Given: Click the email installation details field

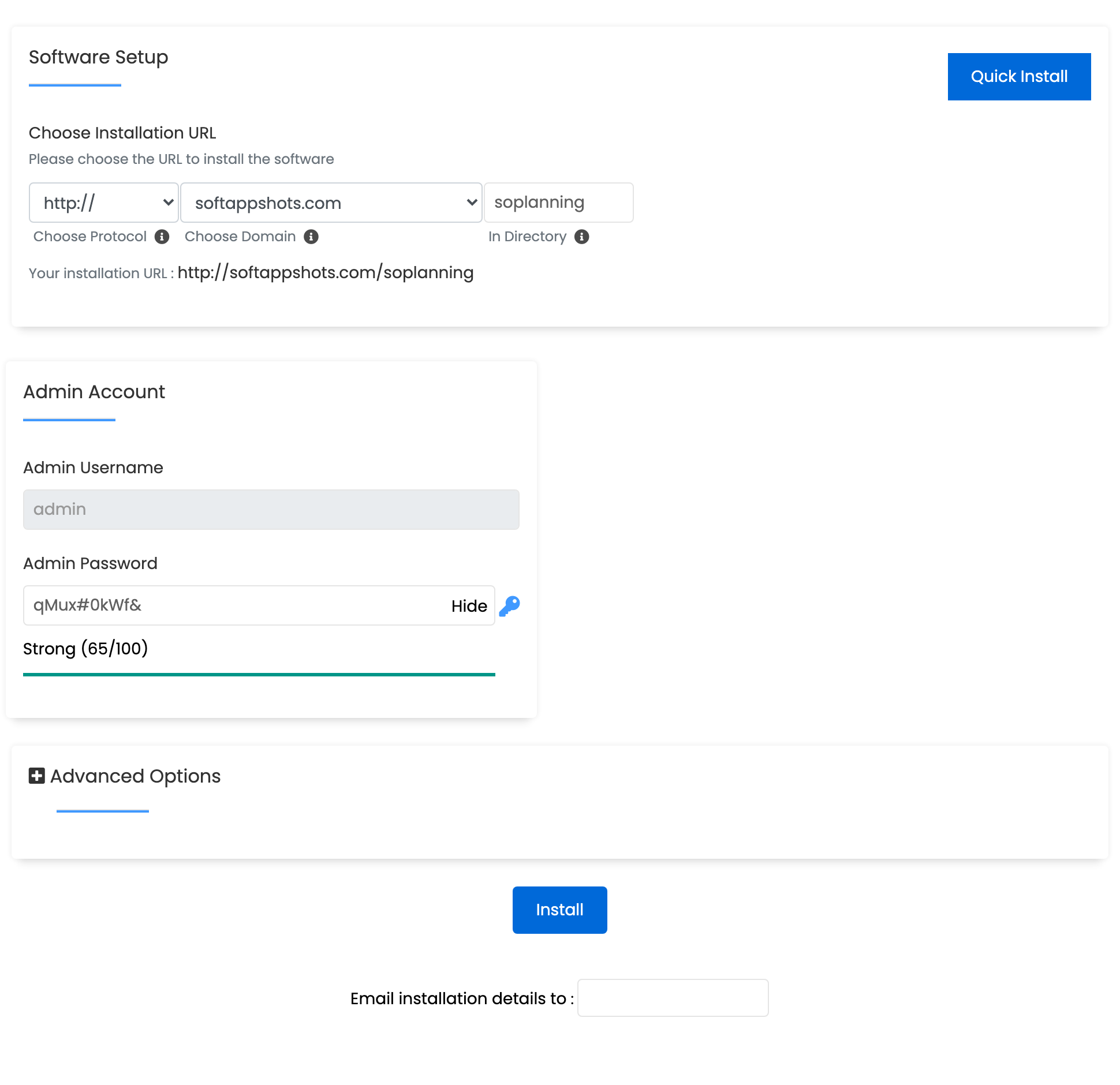Looking at the screenshot, I should coord(673,998).
